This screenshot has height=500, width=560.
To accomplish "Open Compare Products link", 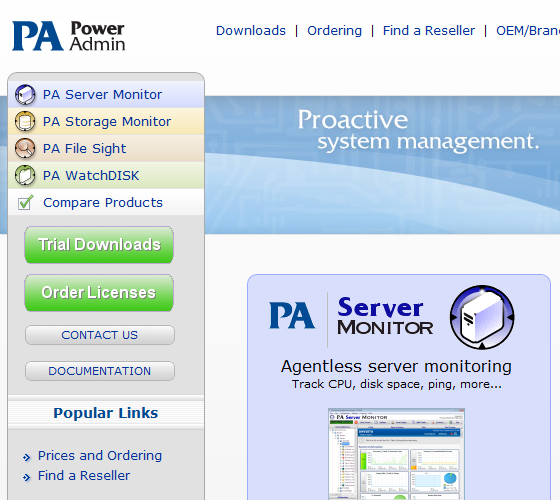I will (x=103, y=202).
